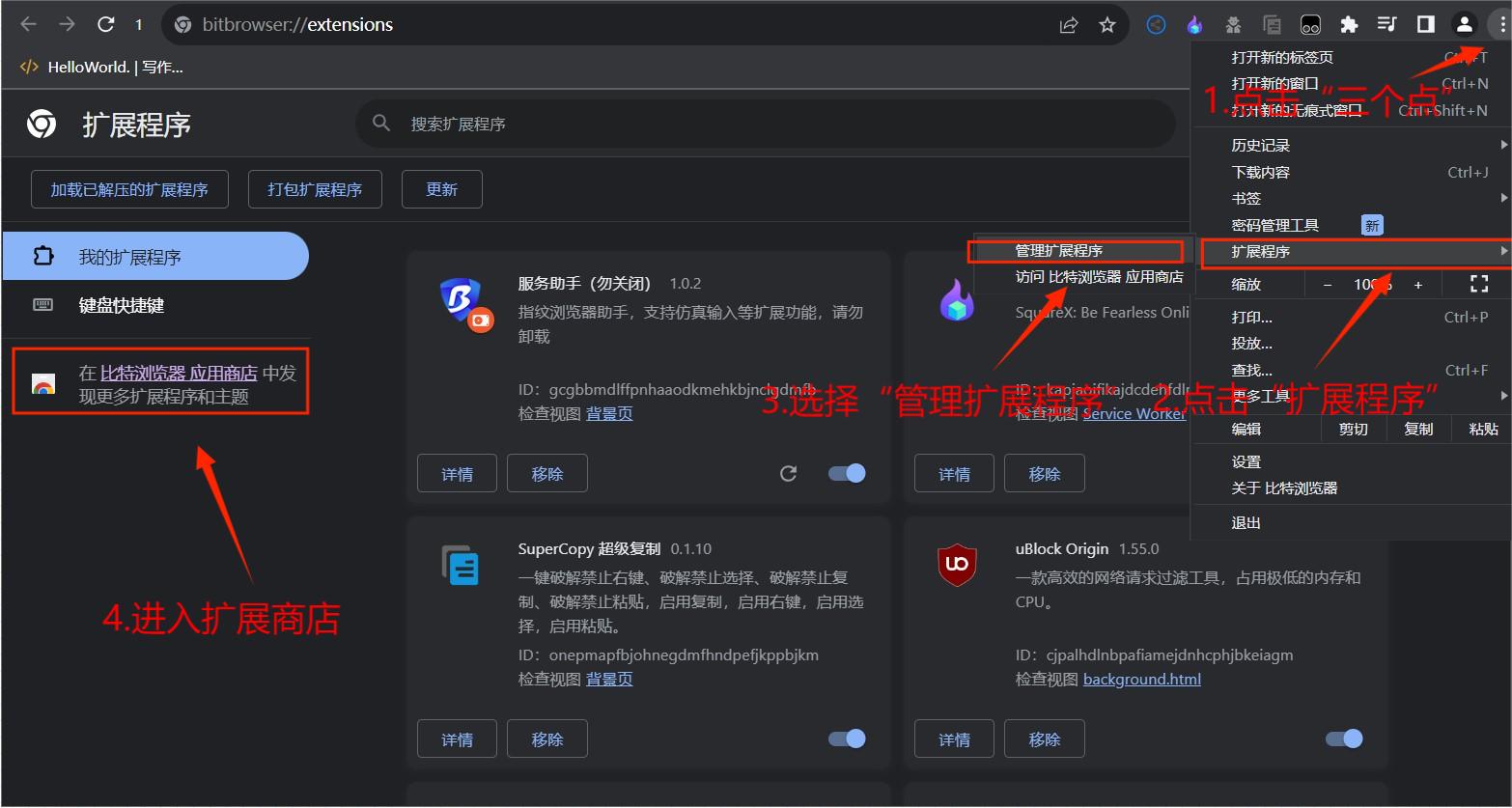This screenshot has height=808, width=1512.
Task: Open 详情 for SuperCopy 超级复制
Action: (x=457, y=738)
